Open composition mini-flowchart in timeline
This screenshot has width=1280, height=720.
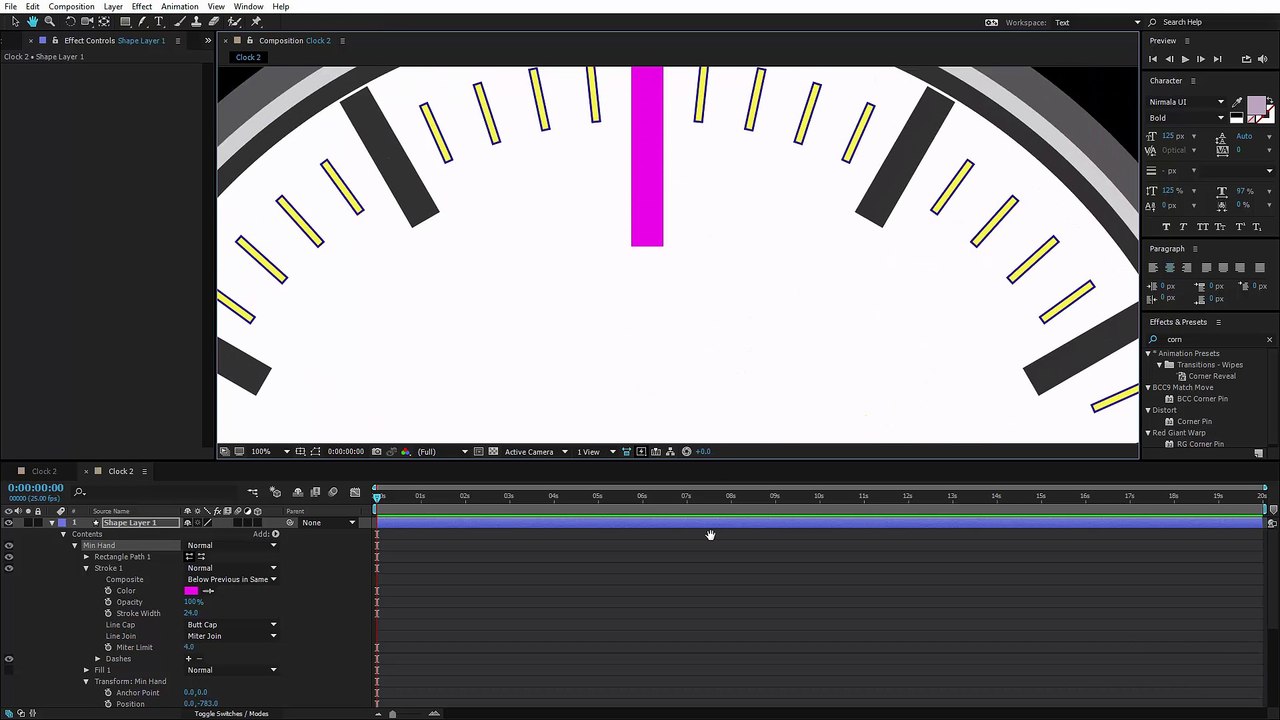coord(252,492)
